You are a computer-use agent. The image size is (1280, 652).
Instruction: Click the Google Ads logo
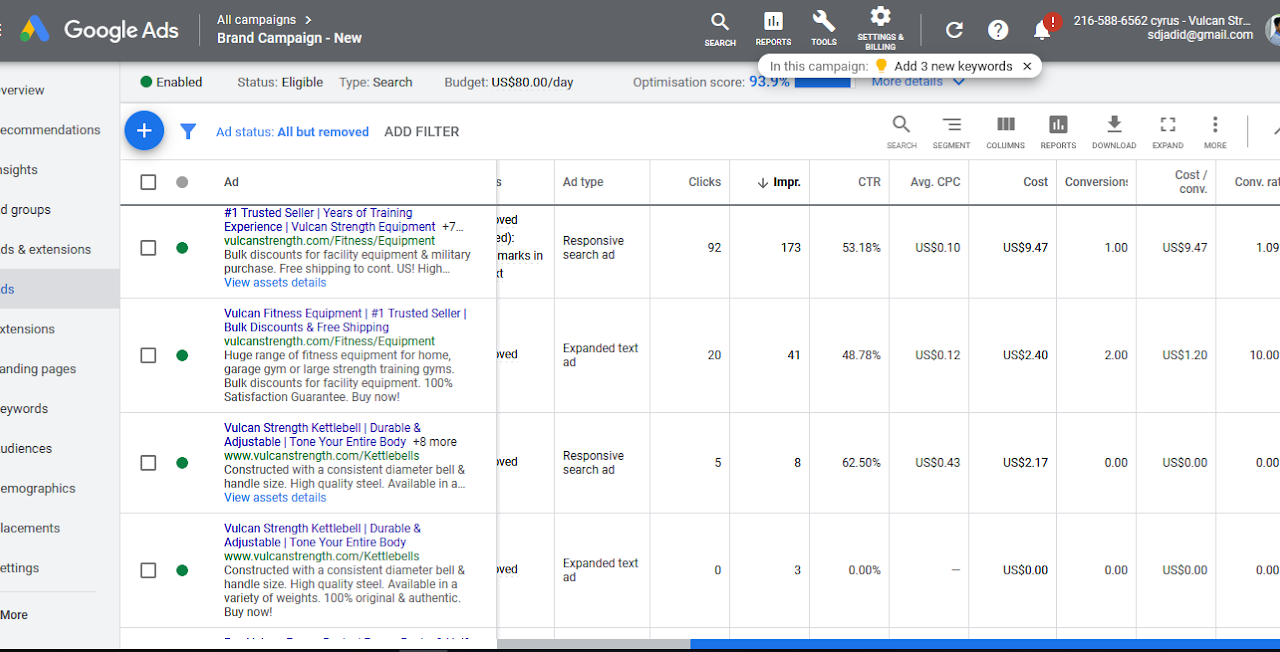click(x=98, y=29)
